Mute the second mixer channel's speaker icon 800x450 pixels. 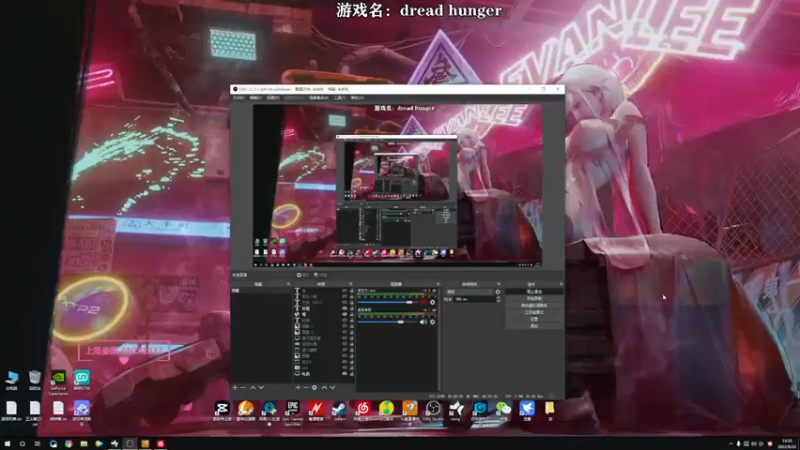[423, 322]
